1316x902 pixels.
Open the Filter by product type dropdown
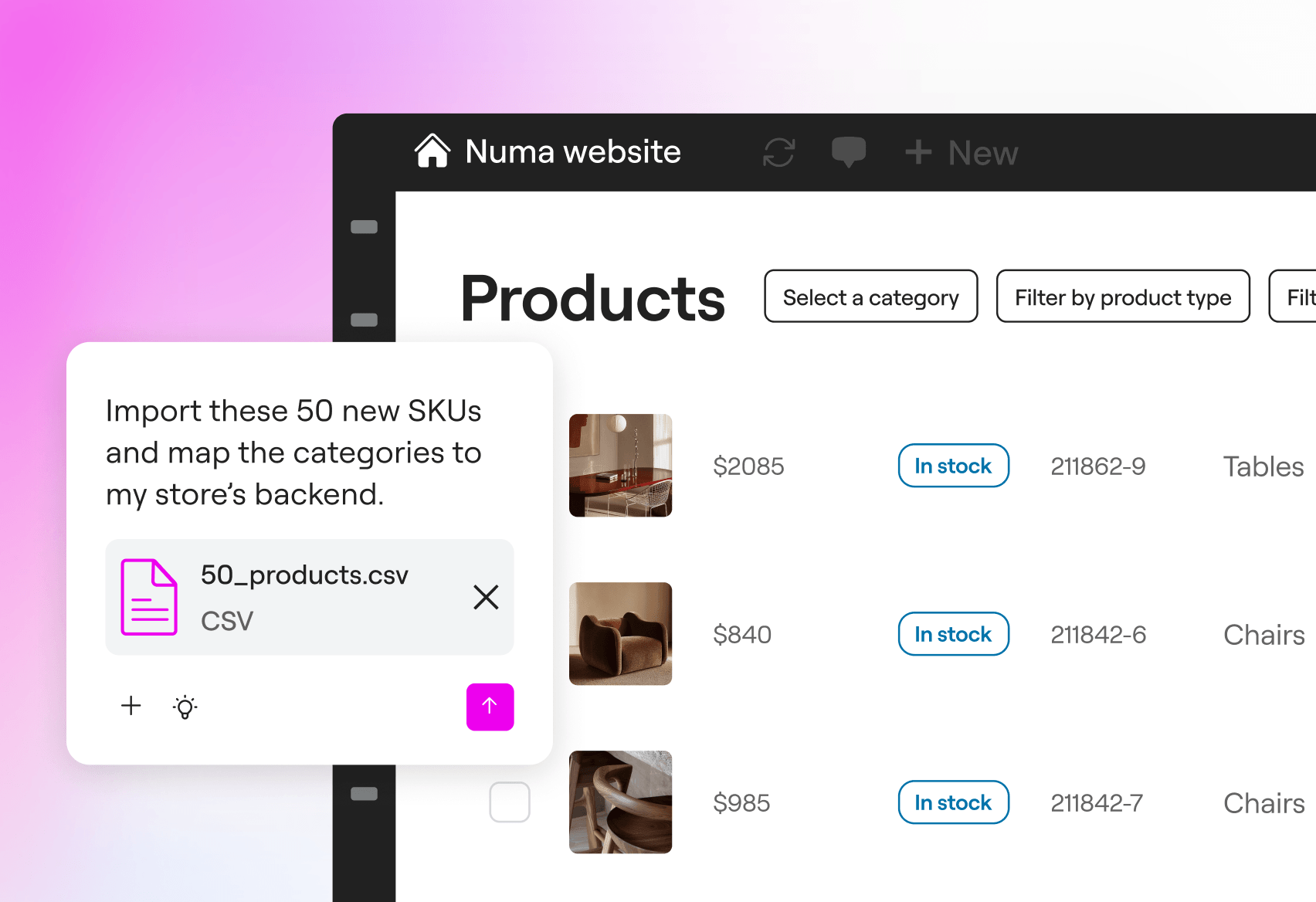pos(1122,297)
